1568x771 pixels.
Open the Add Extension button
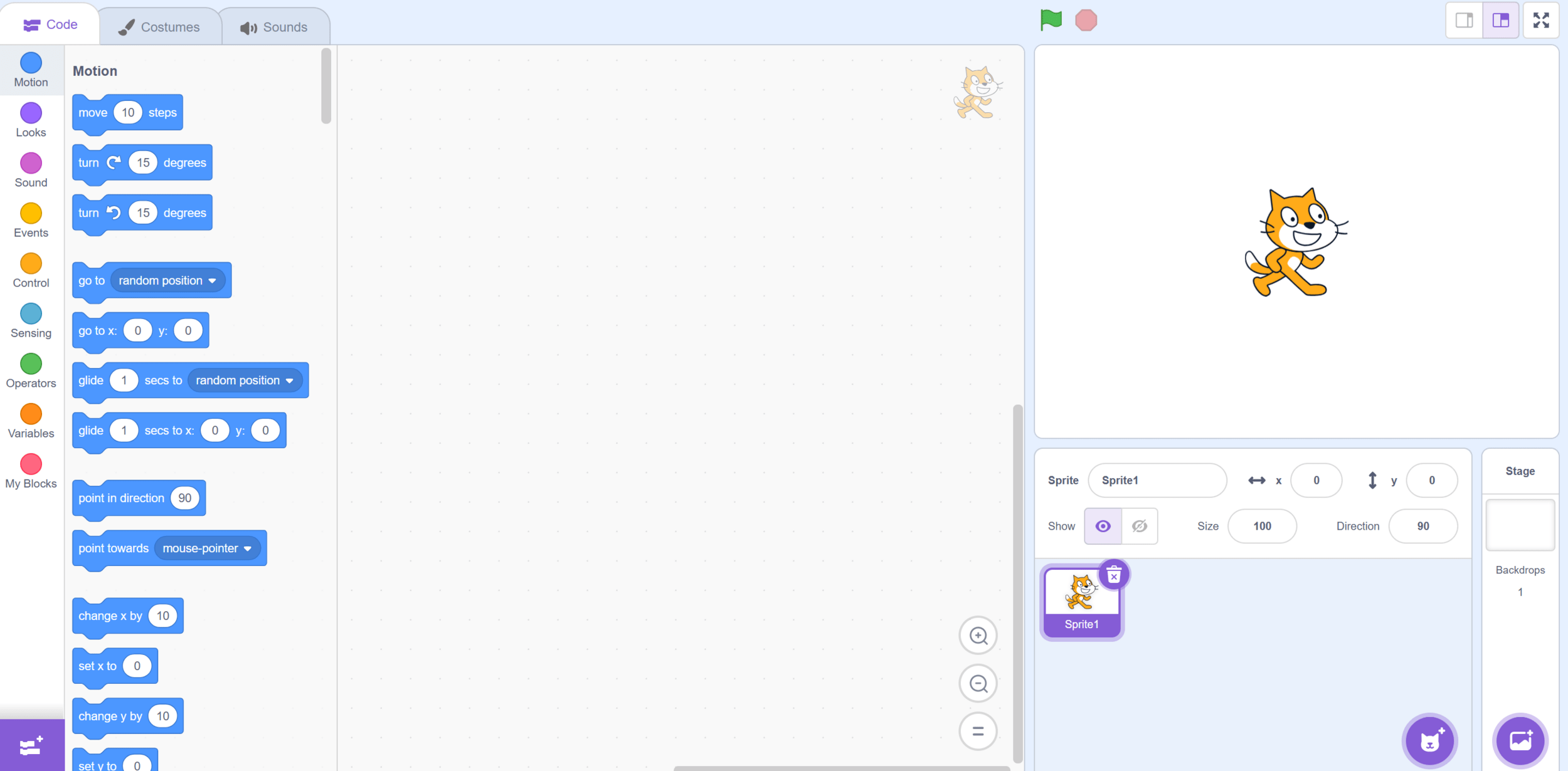point(31,746)
